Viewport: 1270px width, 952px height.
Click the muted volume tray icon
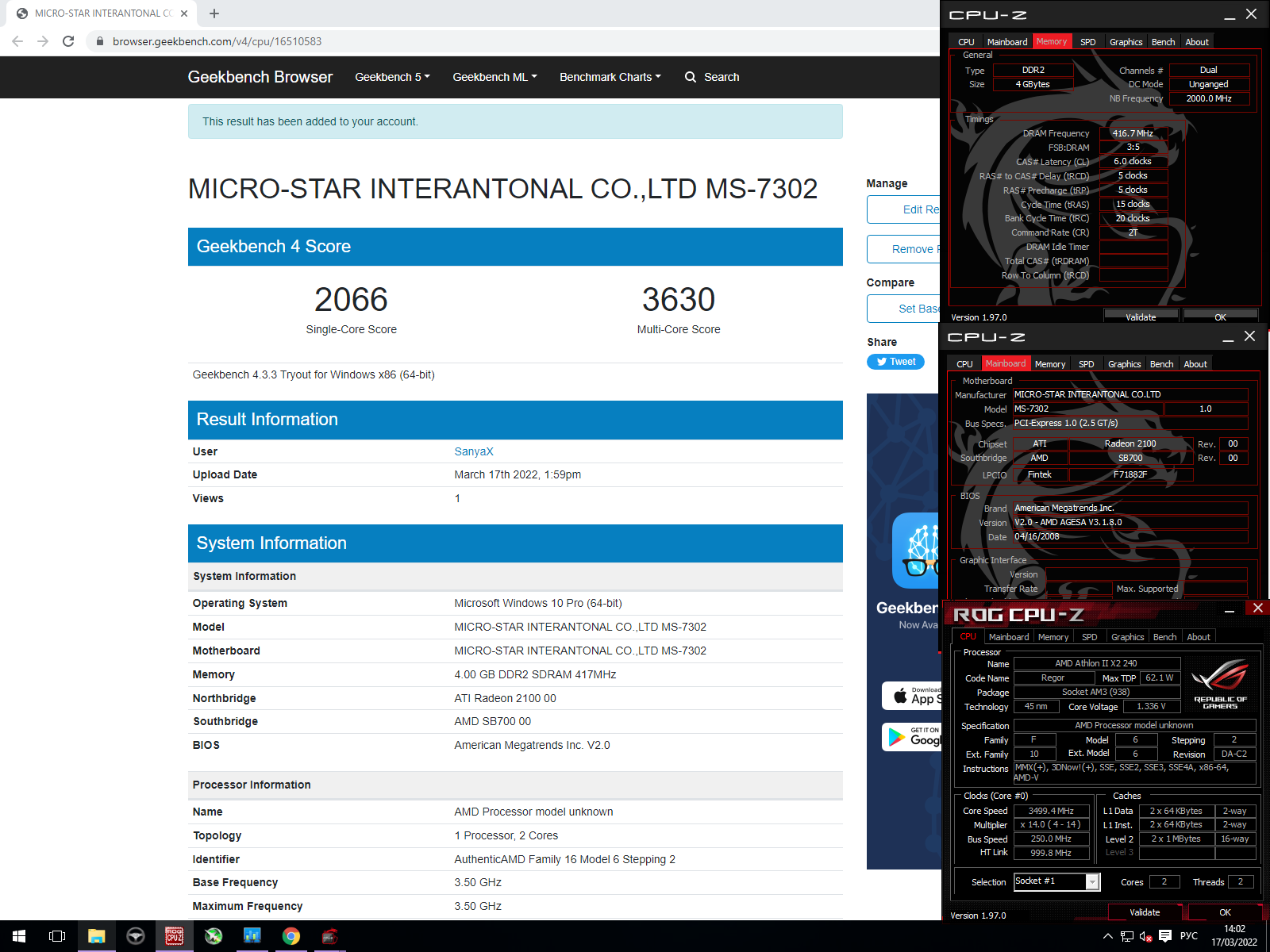1145,936
